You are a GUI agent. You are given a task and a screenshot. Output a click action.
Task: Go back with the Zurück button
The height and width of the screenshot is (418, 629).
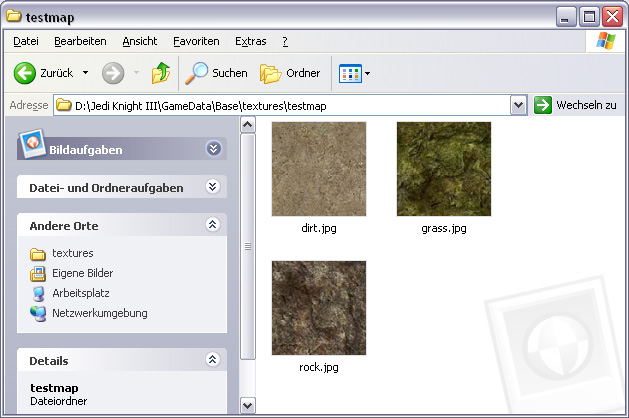(43, 73)
